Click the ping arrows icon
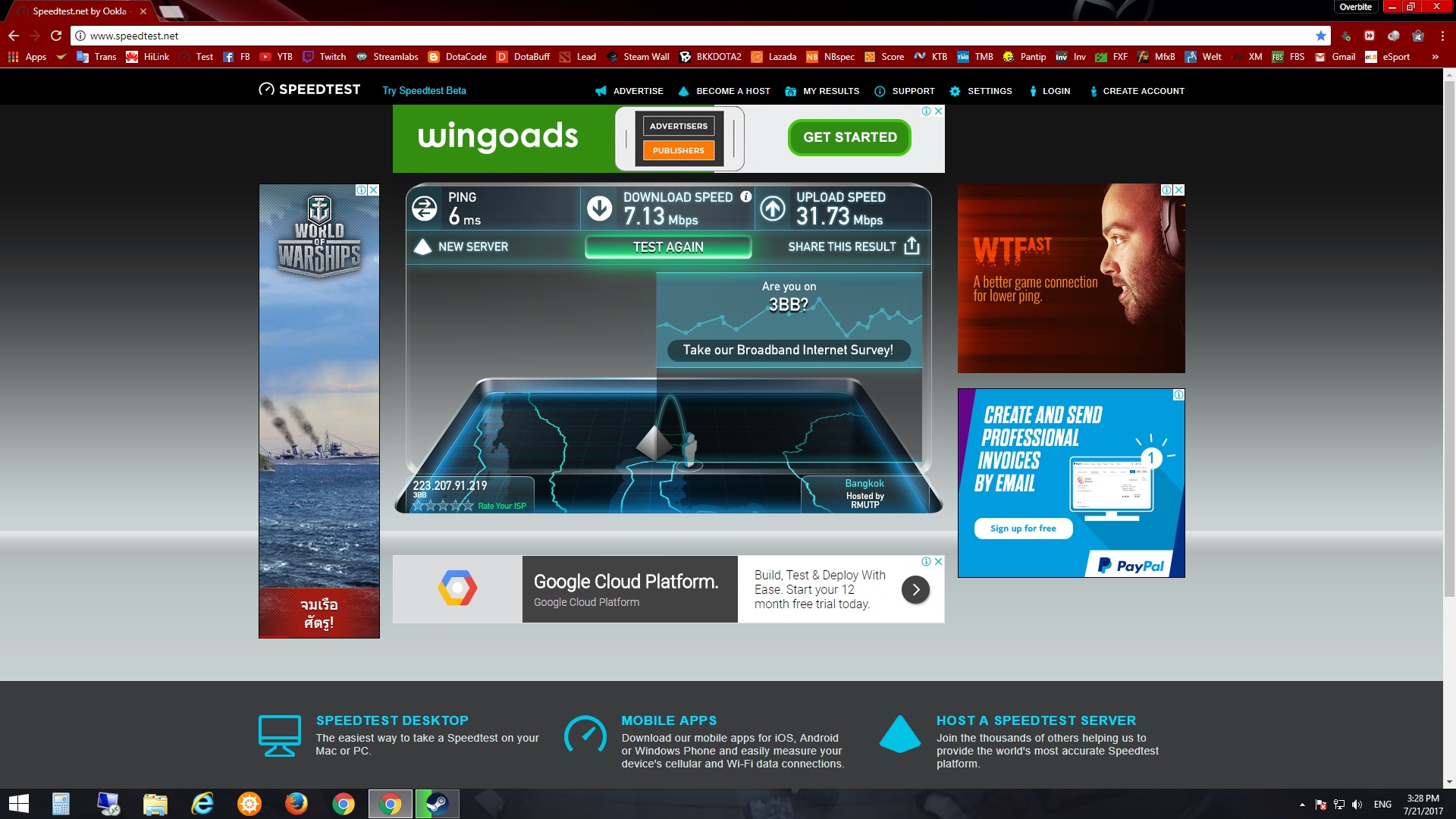Screen dimensions: 1456x819 pyautogui.click(x=425, y=208)
